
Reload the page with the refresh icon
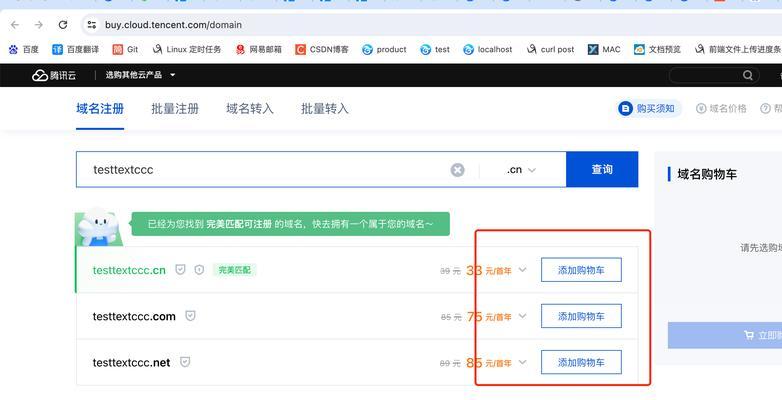pyautogui.click(x=63, y=24)
